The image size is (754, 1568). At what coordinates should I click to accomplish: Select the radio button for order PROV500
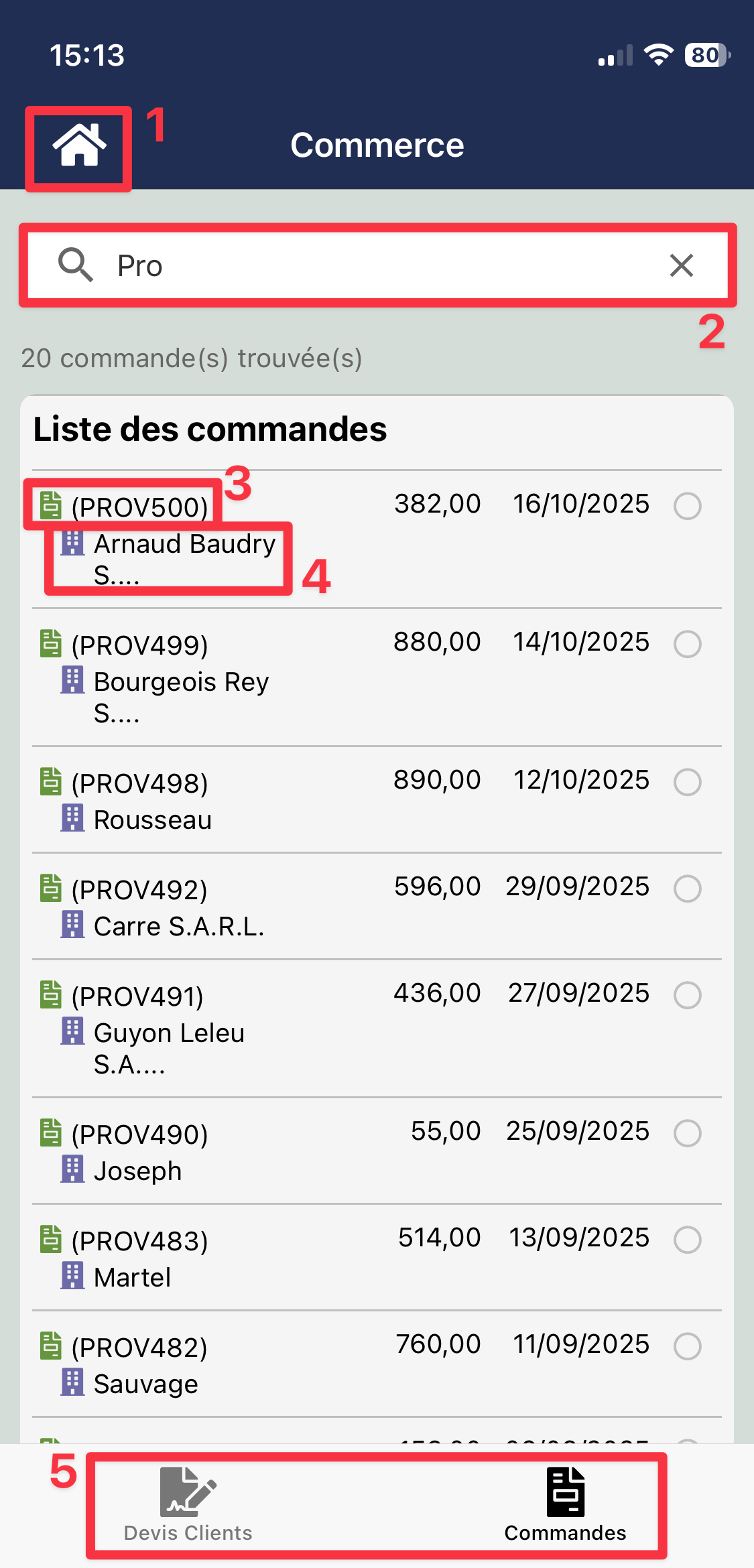click(688, 506)
